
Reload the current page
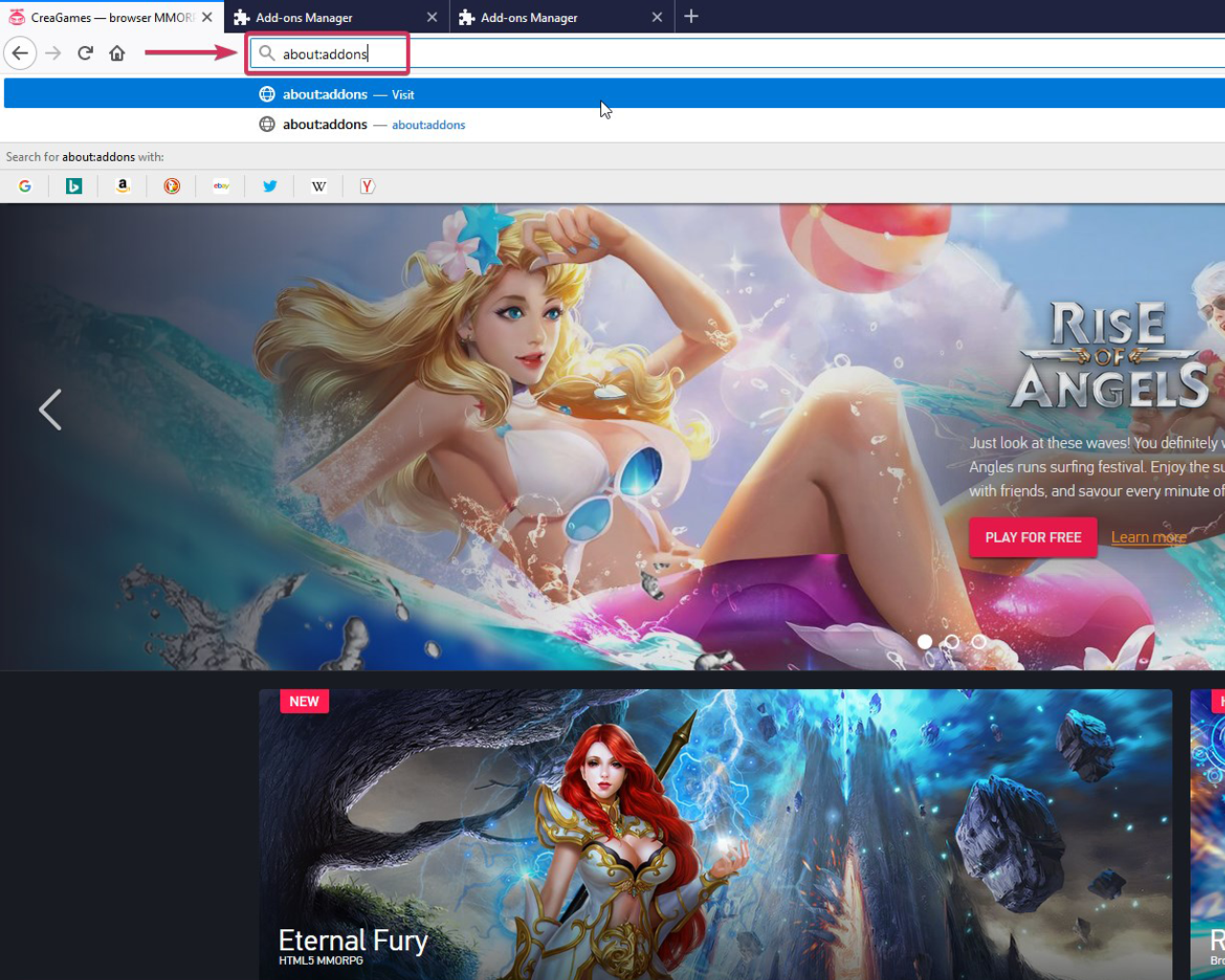pyautogui.click(x=85, y=54)
